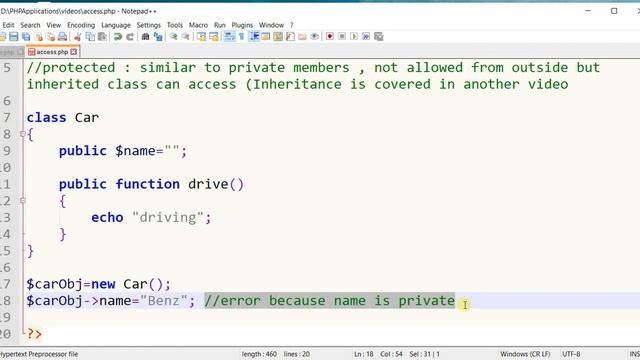Click the 'length : 460' status entry
Screen dimensions: 640x360
coord(259,354)
